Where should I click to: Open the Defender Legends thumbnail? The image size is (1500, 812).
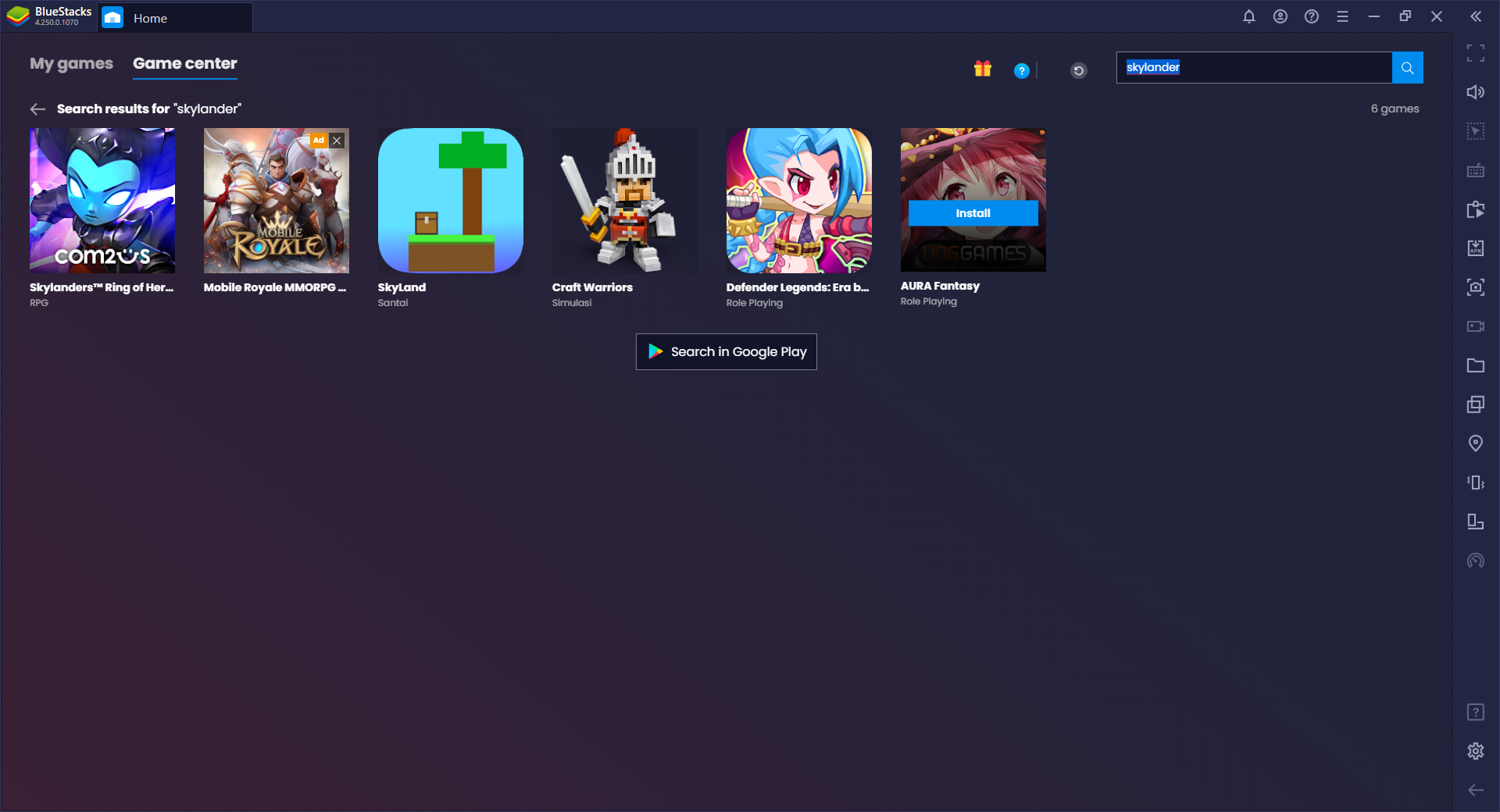[799, 201]
